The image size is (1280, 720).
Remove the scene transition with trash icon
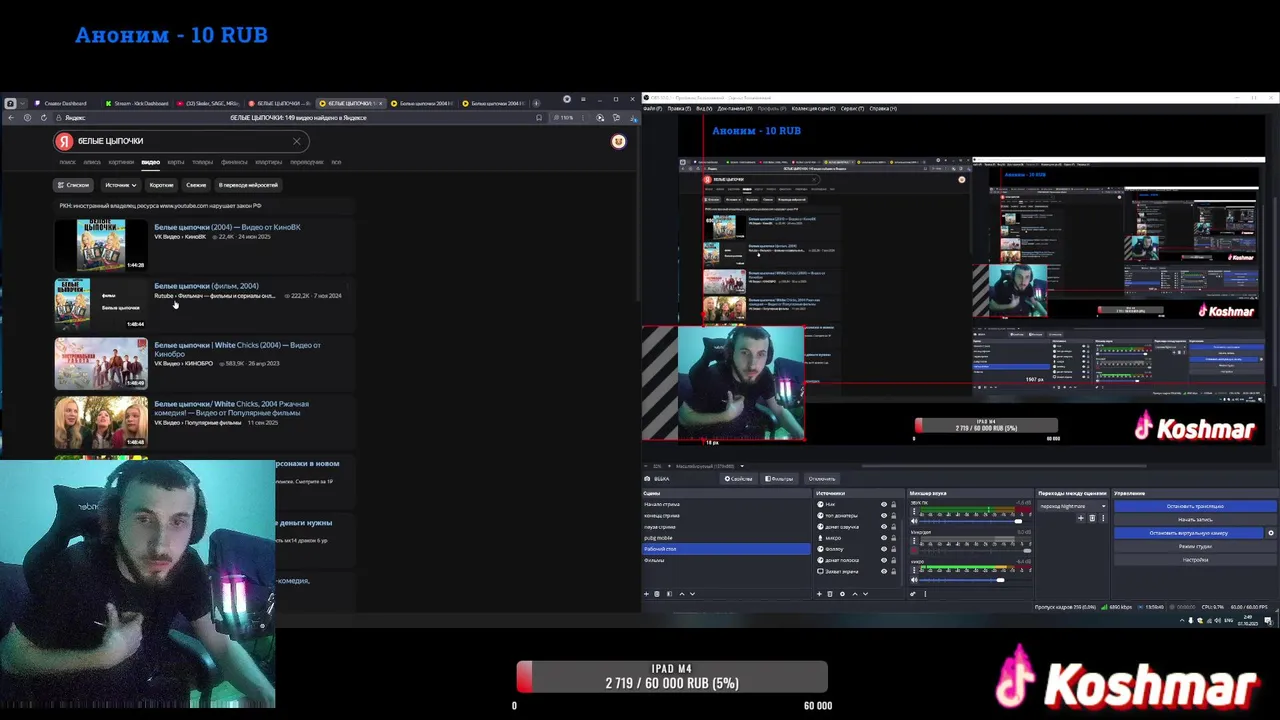point(1092,518)
